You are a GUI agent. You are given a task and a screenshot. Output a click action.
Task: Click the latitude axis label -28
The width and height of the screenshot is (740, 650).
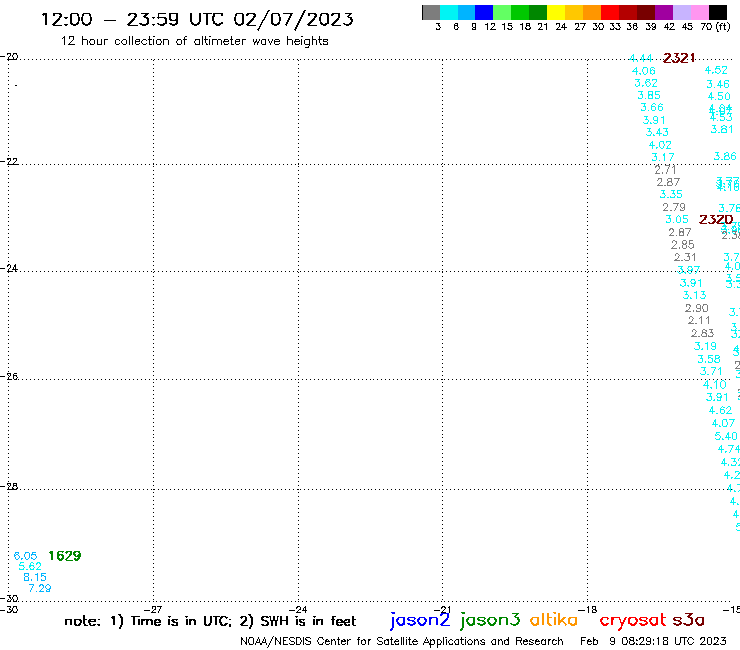tap(9, 487)
